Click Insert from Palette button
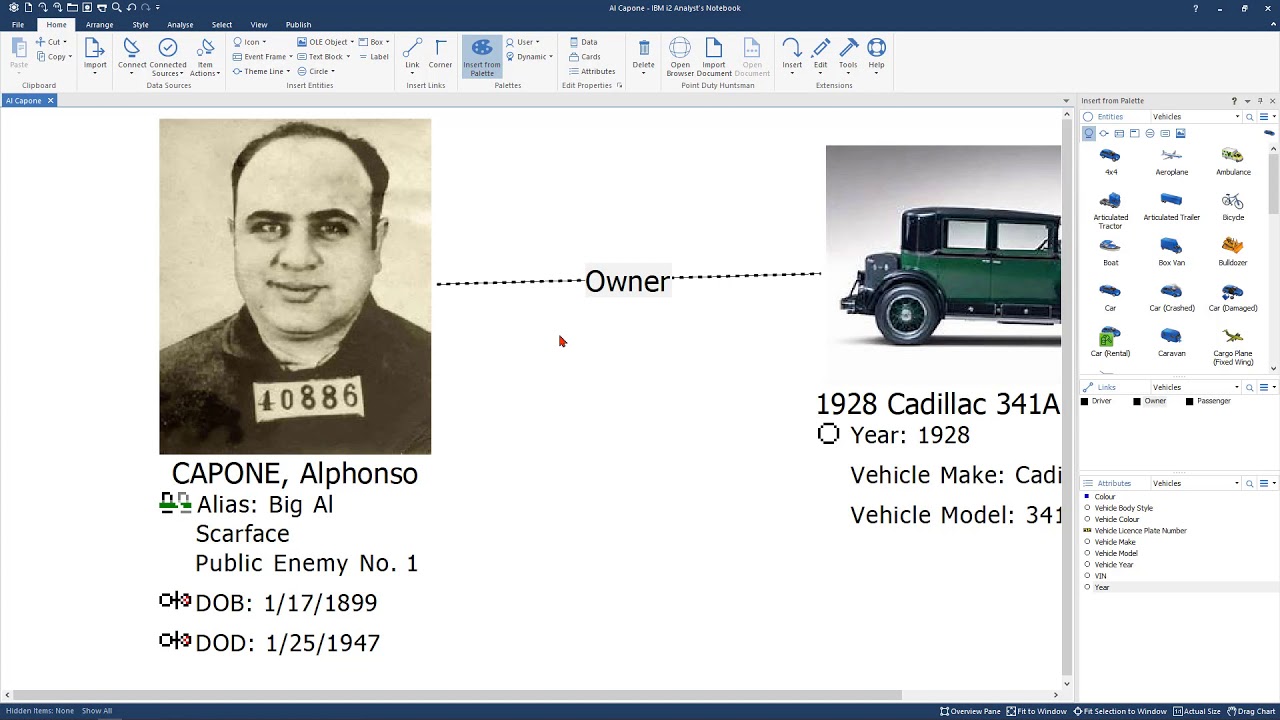Image resolution: width=1280 pixels, height=720 pixels. coord(482,57)
